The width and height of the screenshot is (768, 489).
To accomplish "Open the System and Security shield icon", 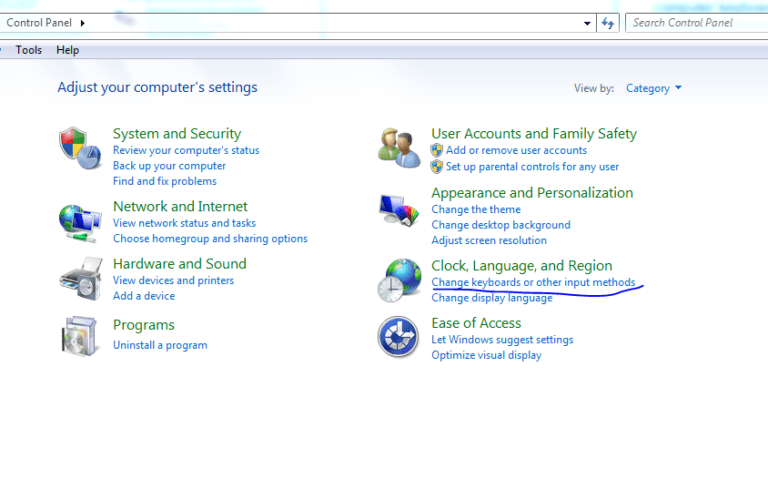I will (80, 148).
